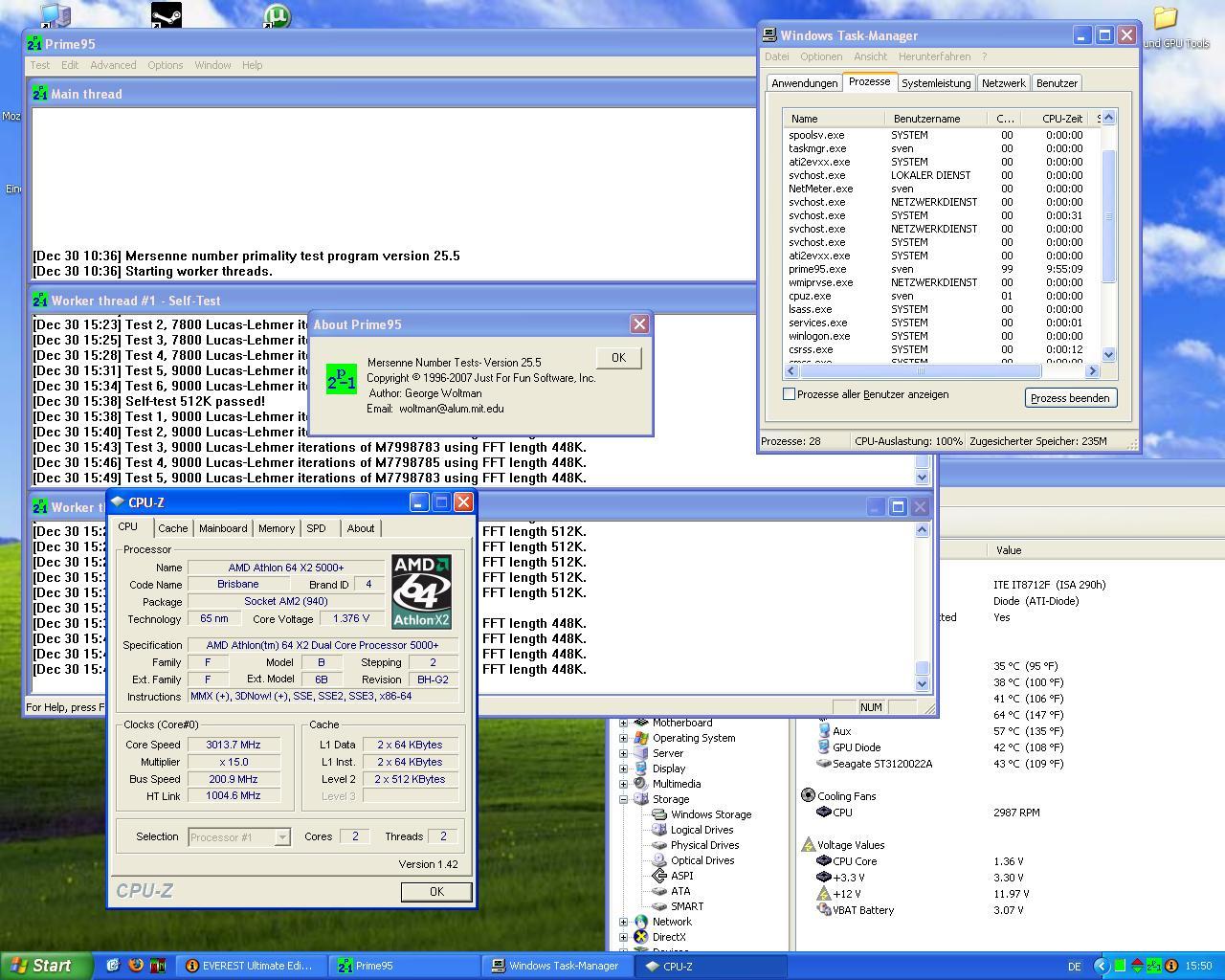The width and height of the screenshot is (1225, 980).
Task: Click the Prime95 tray icon
Action: point(1155,966)
